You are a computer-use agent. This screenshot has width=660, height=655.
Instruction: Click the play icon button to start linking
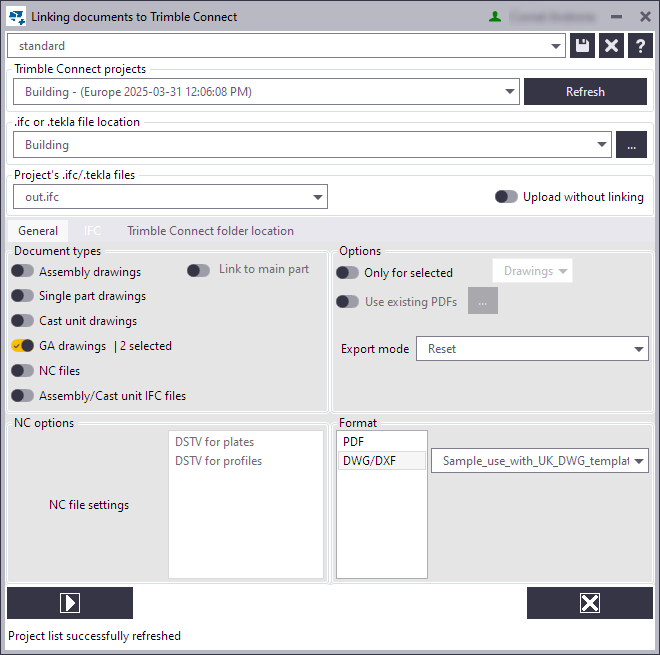(70, 603)
